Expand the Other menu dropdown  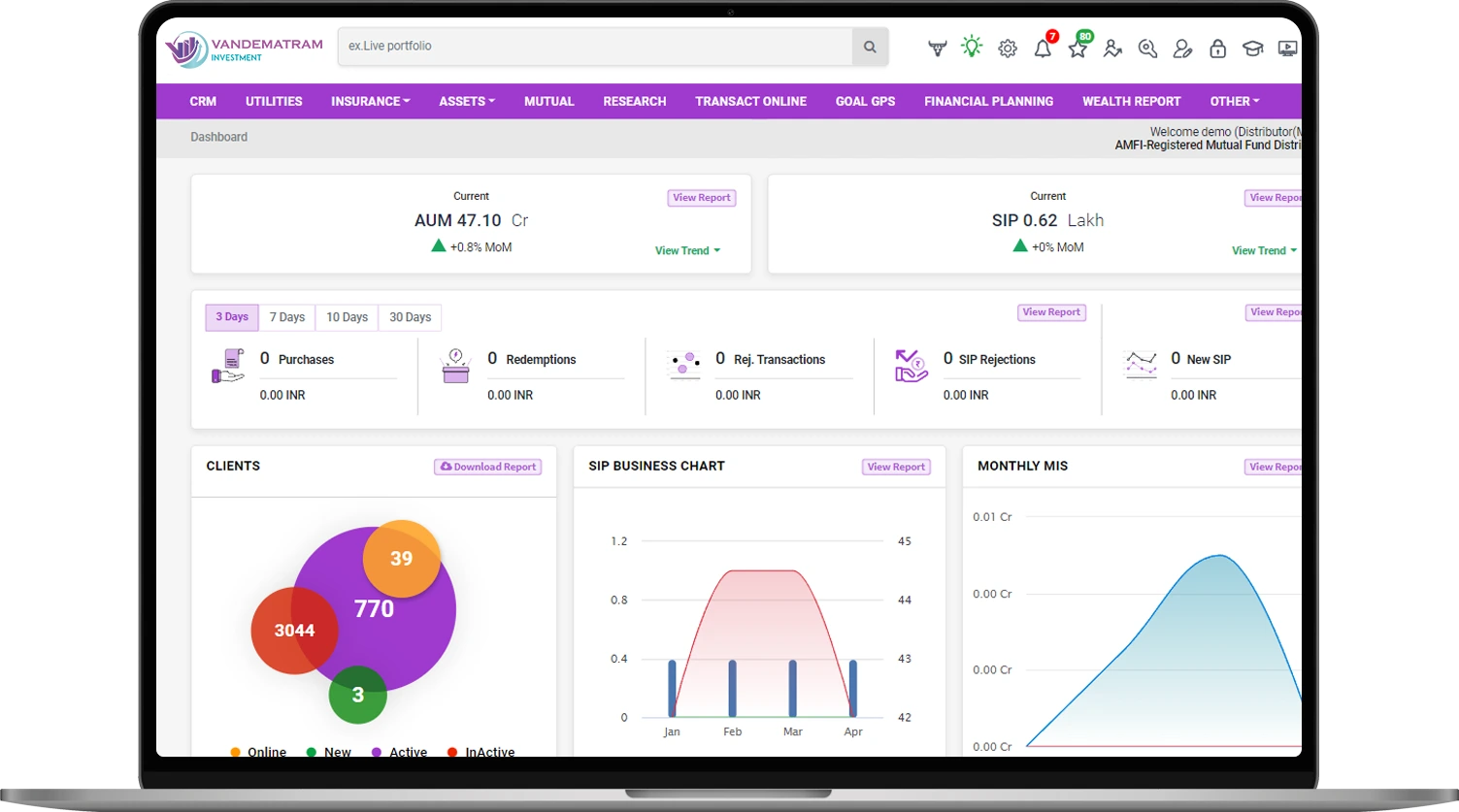tap(1235, 101)
